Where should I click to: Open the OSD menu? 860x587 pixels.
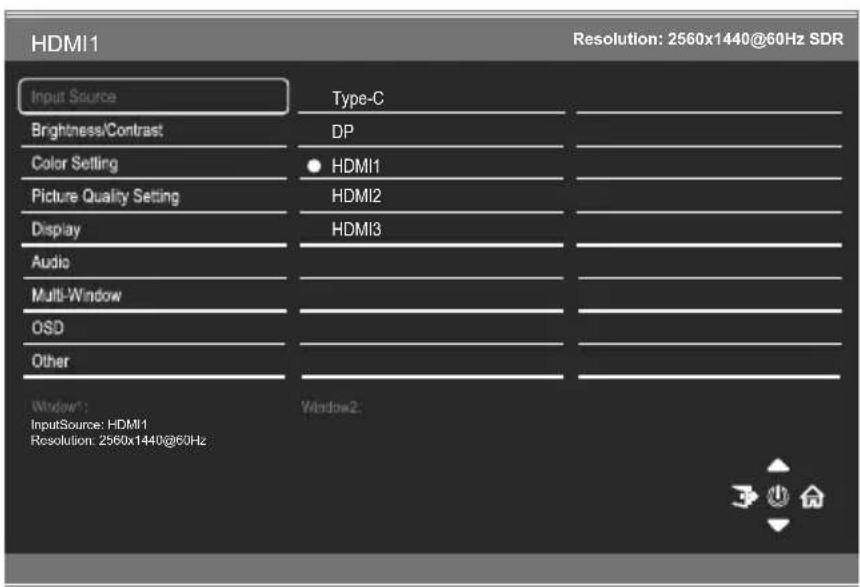[x=154, y=328]
